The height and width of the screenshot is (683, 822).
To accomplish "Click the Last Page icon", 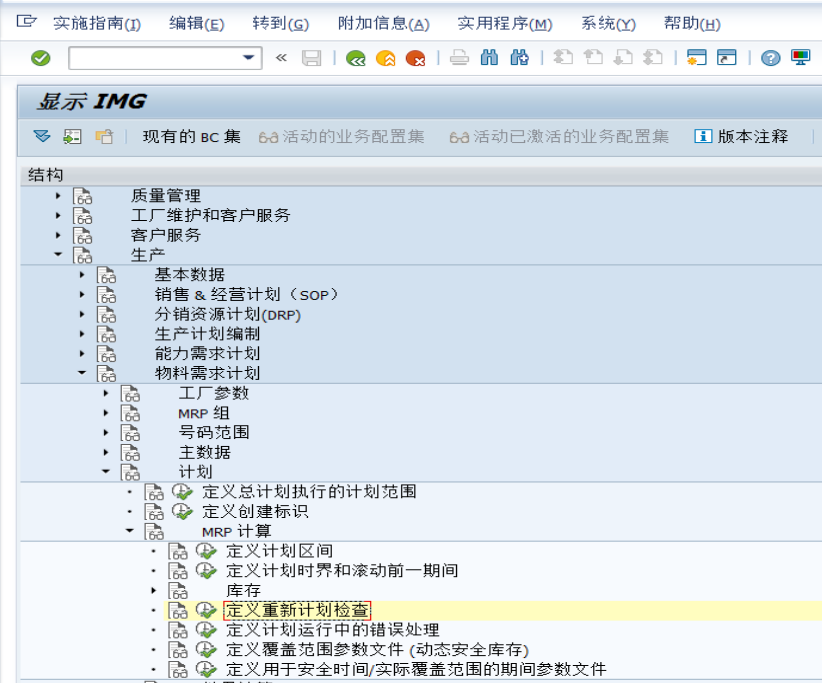I will tap(653, 58).
